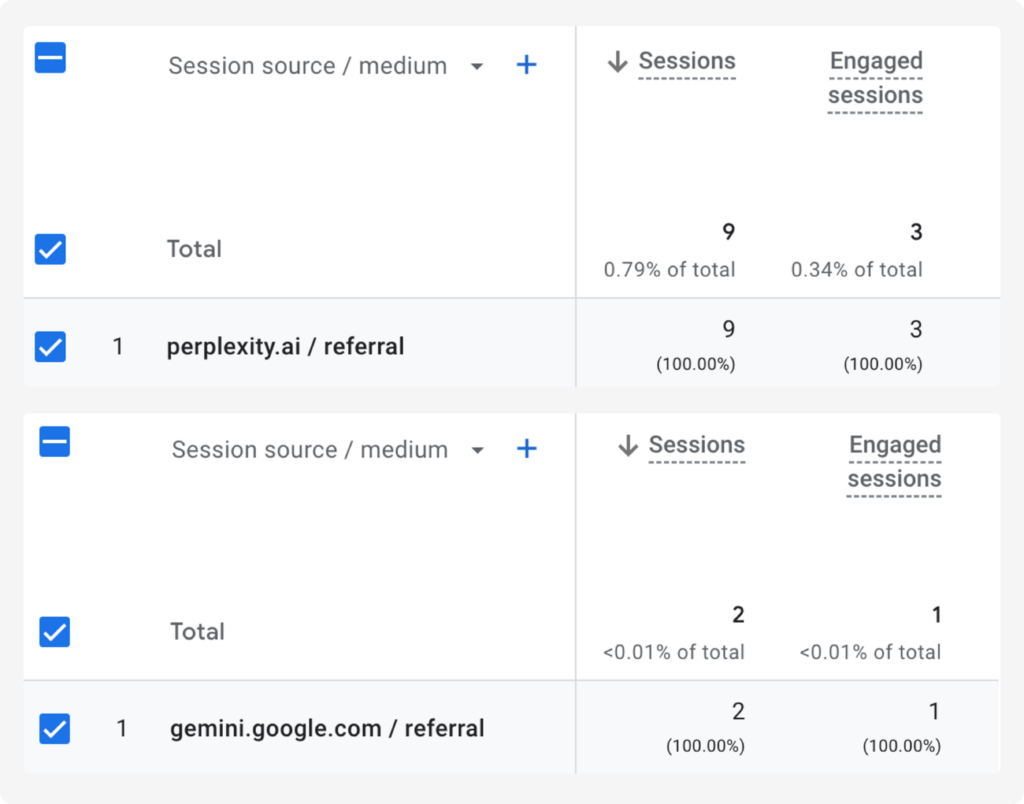
Task: Sort by the Sessions column header in the top table
Action: [x=687, y=61]
